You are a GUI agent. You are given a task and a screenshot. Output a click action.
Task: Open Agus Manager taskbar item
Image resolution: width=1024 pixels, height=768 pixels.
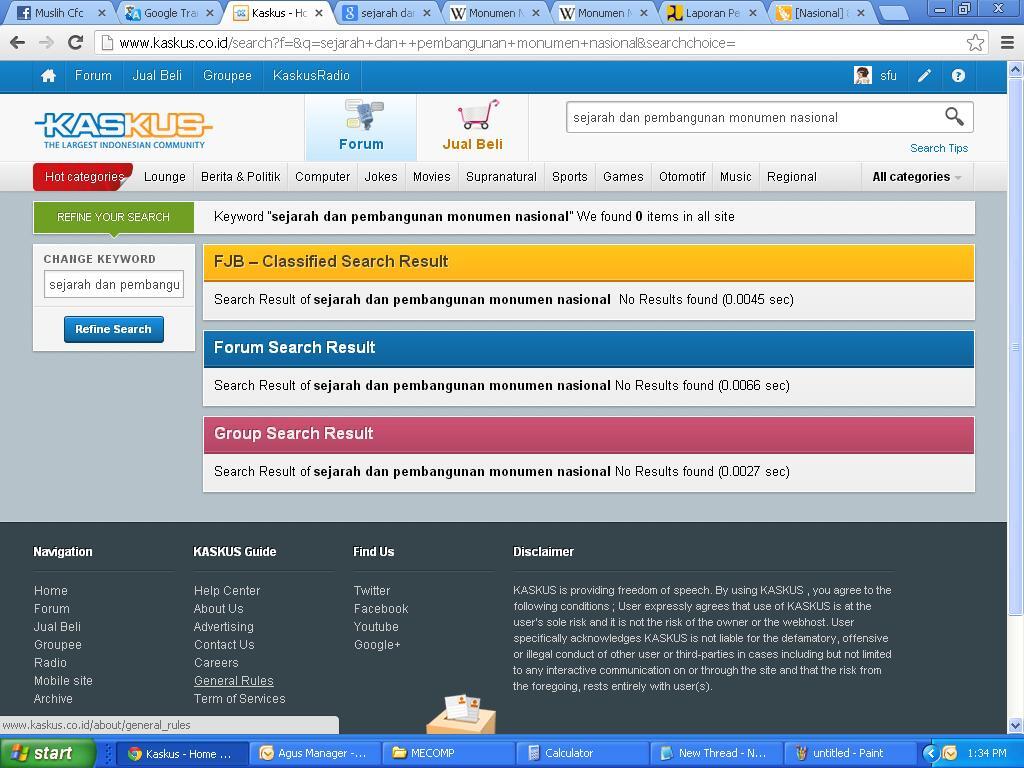[313, 753]
